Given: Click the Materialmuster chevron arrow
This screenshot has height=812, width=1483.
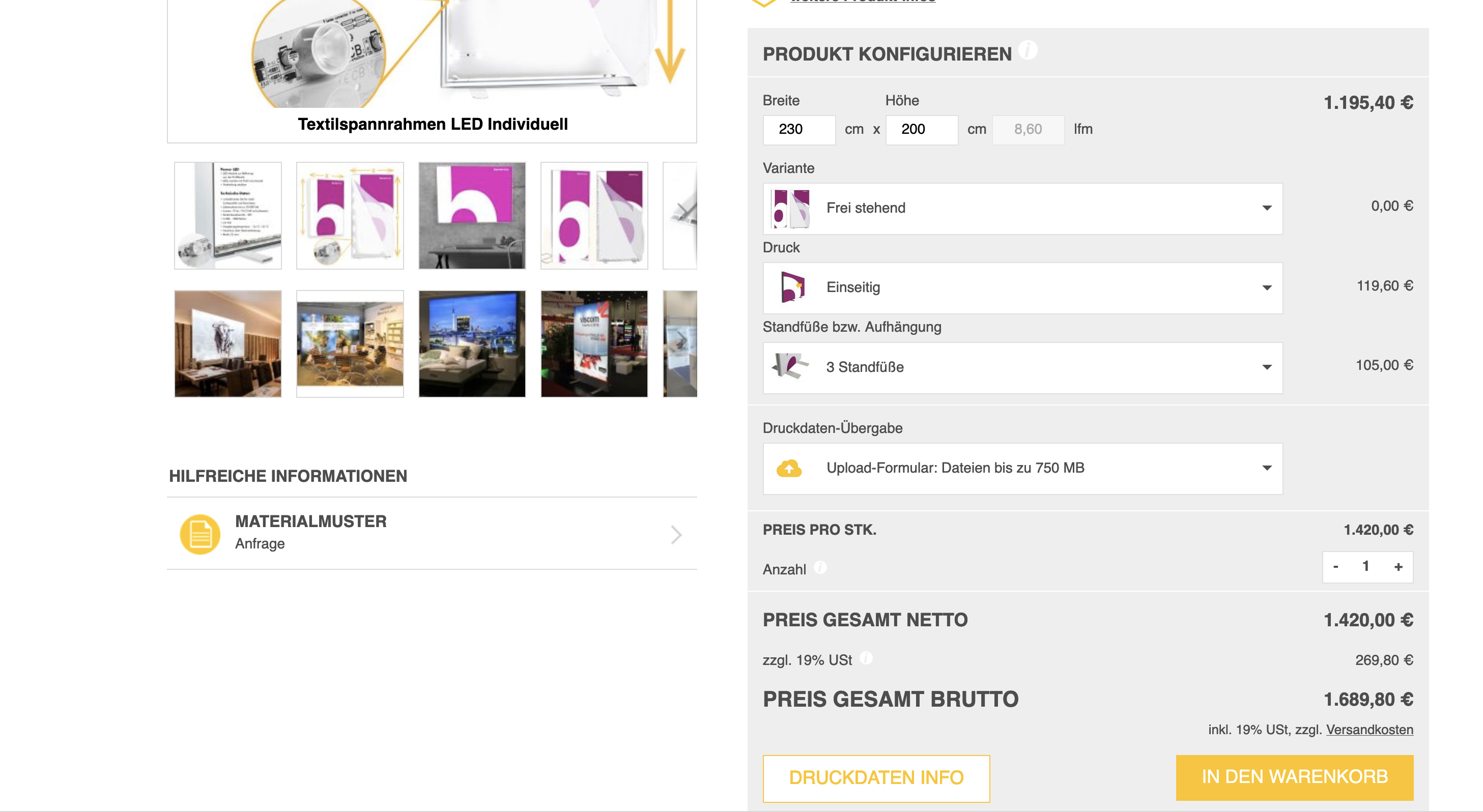Looking at the screenshot, I should click(676, 535).
